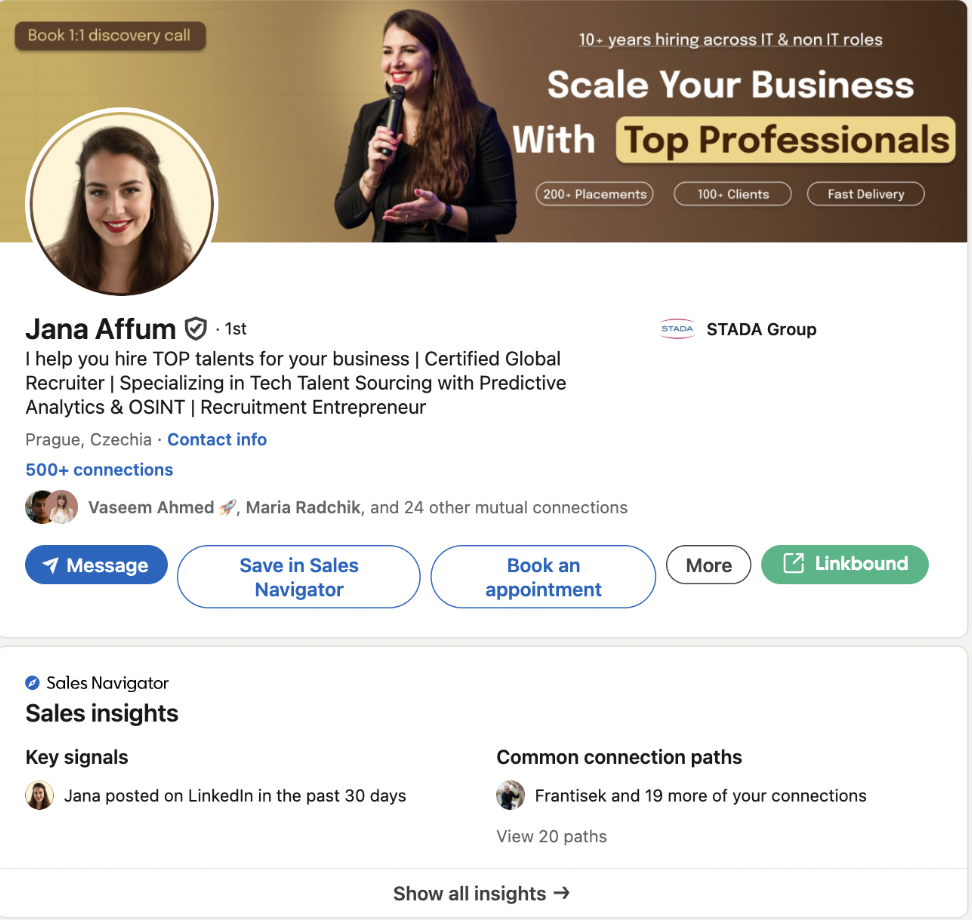Click the STADA Group company logo

(677, 329)
